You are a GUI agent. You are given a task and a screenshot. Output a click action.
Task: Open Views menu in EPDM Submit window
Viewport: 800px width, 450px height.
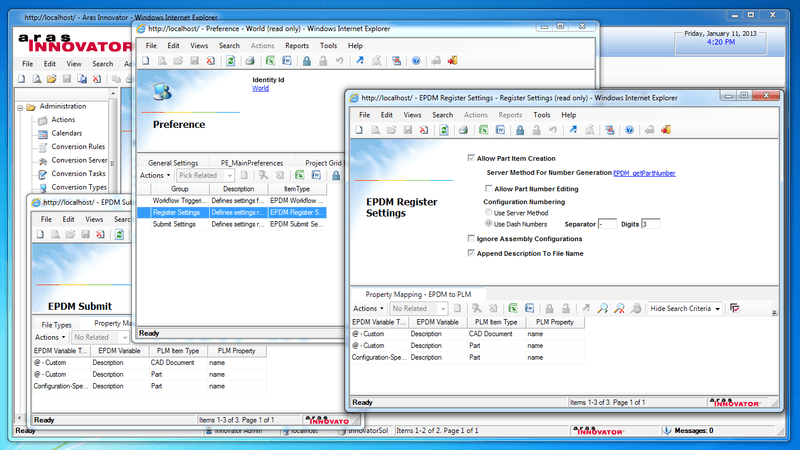(94, 219)
